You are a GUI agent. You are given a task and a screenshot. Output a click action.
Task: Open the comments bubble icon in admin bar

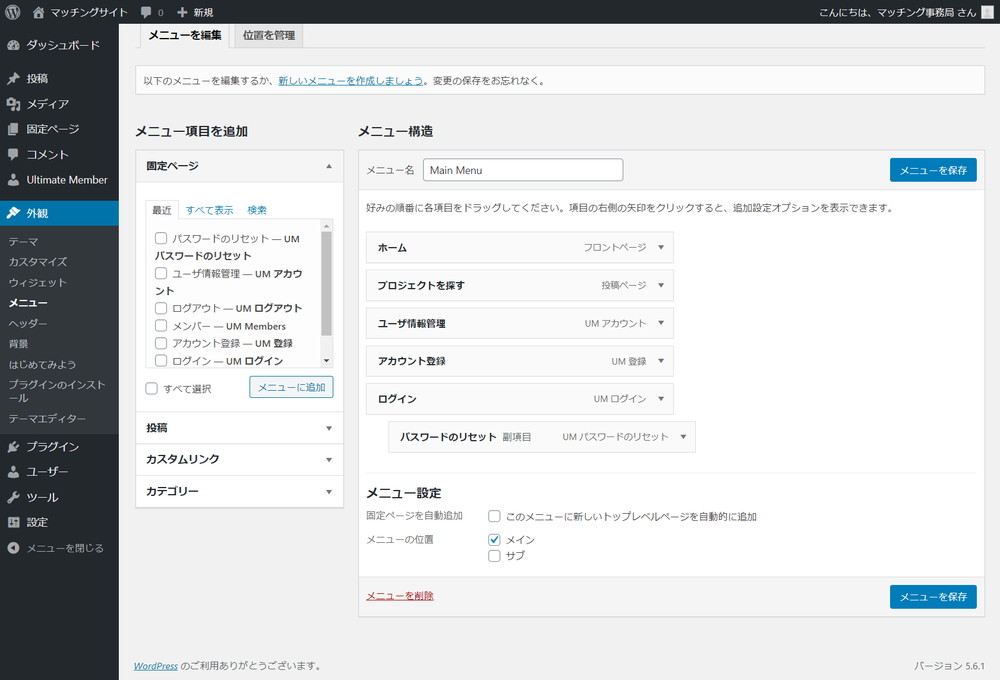pos(146,12)
